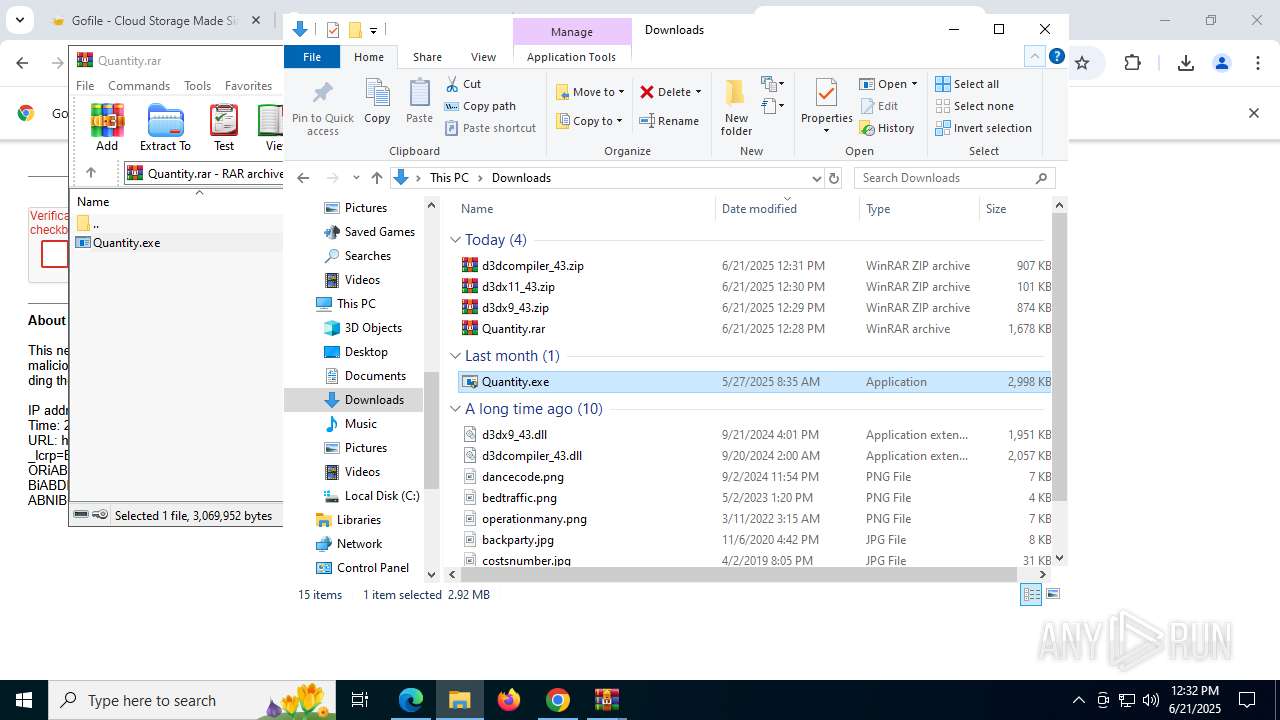Screen dimensions: 1280x720
Task: Open recent locations dropdown arrow
Action: [x=355, y=178]
